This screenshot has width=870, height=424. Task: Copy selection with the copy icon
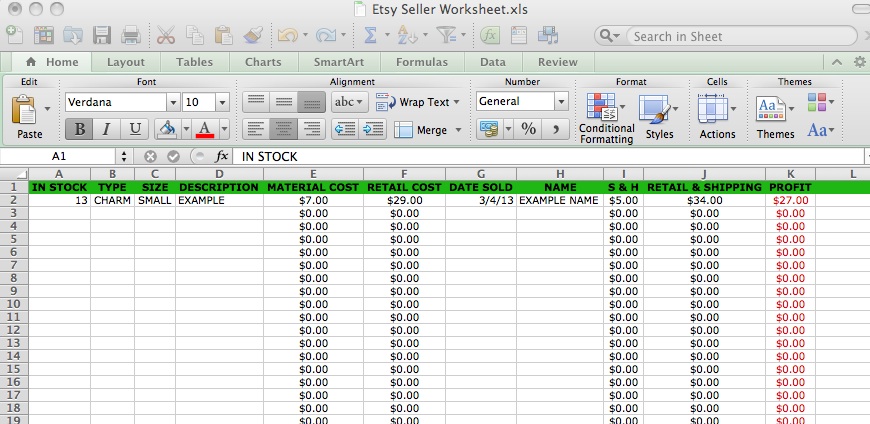pyautogui.click(x=194, y=36)
